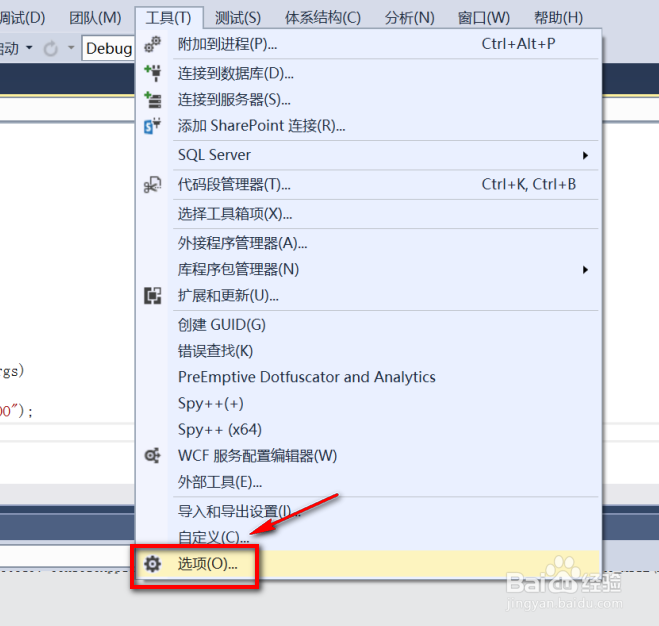
Task: Choose 导入和导出设置(I)... entry
Action: click(x=369, y=511)
